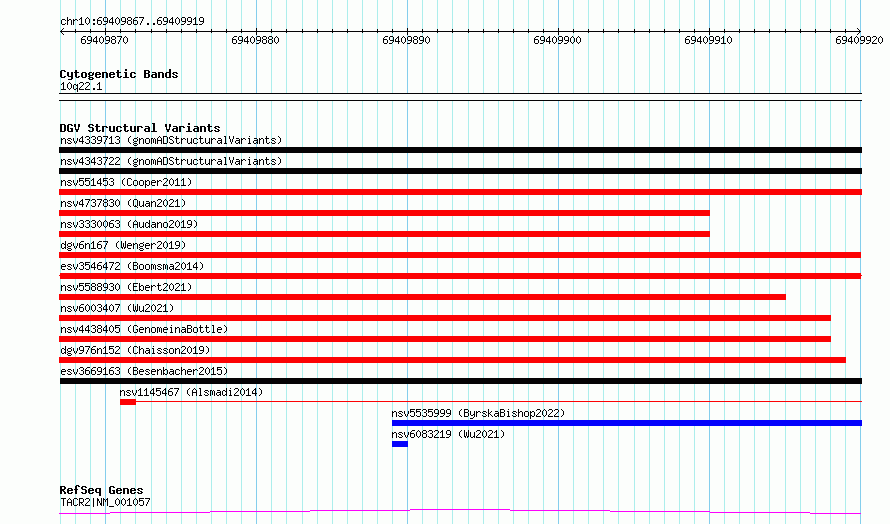Click the 10q22.1 band label
Viewport: 890px width, 524px height.
[81, 86]
